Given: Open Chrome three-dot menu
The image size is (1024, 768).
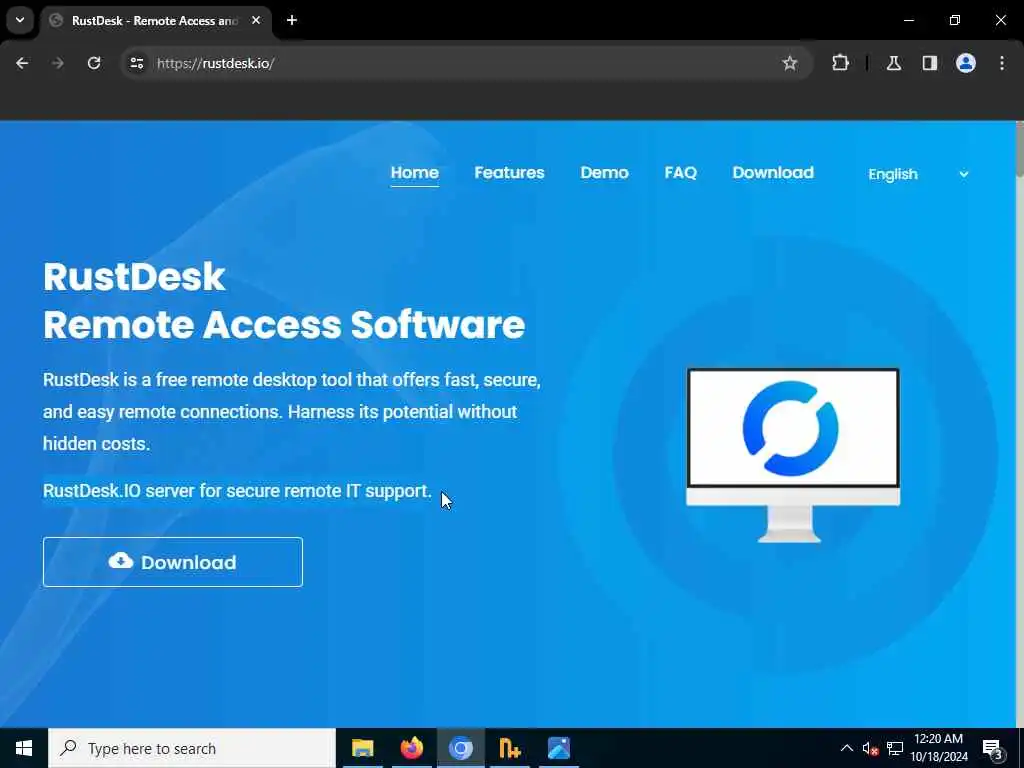Looking at the screenshot, I should tap(1002, 63).
